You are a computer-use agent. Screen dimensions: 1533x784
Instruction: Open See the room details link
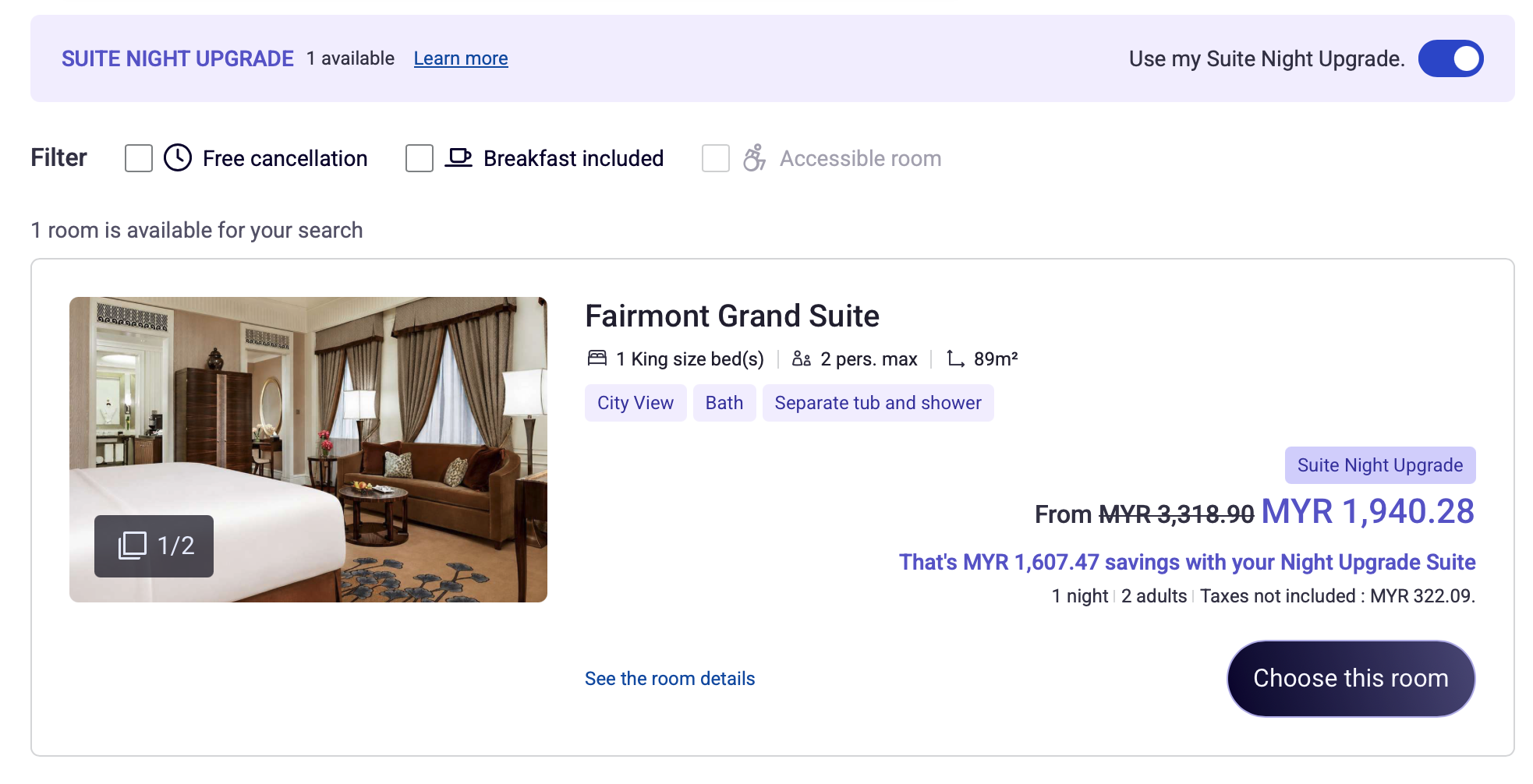670,679
